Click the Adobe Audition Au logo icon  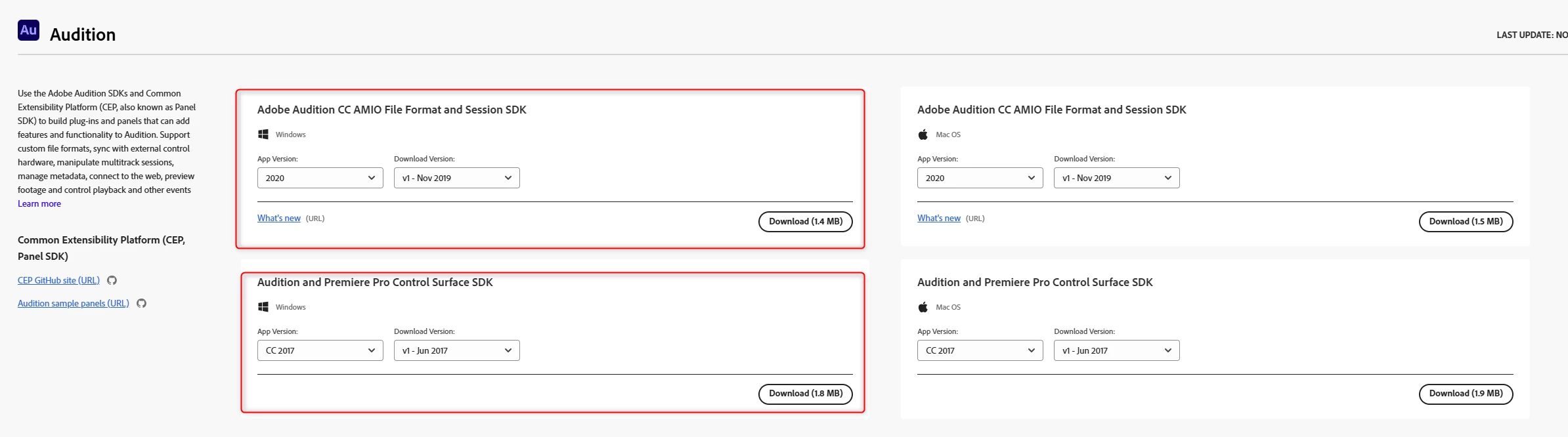28,30
